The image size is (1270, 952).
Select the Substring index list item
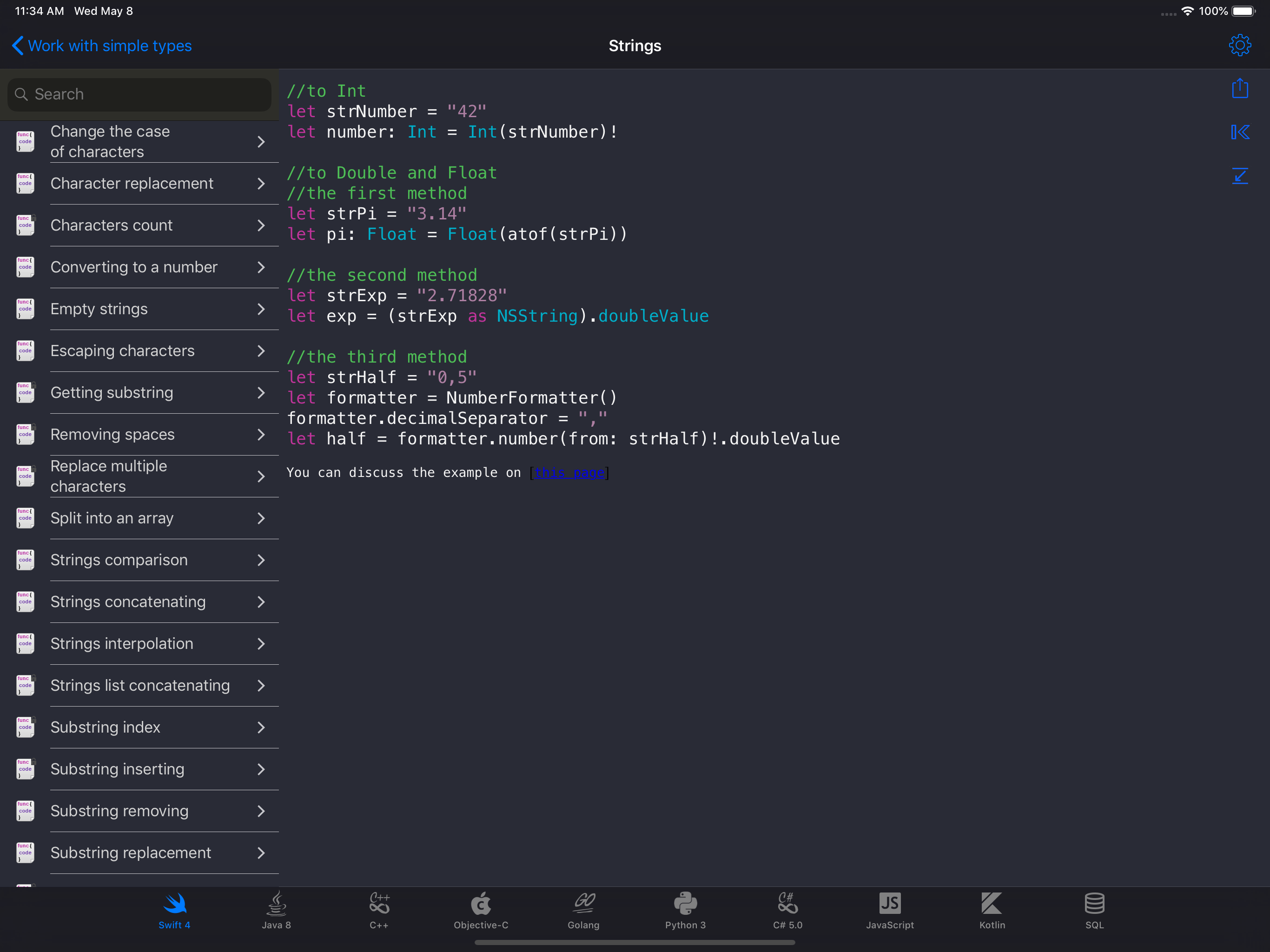[106, 727]
